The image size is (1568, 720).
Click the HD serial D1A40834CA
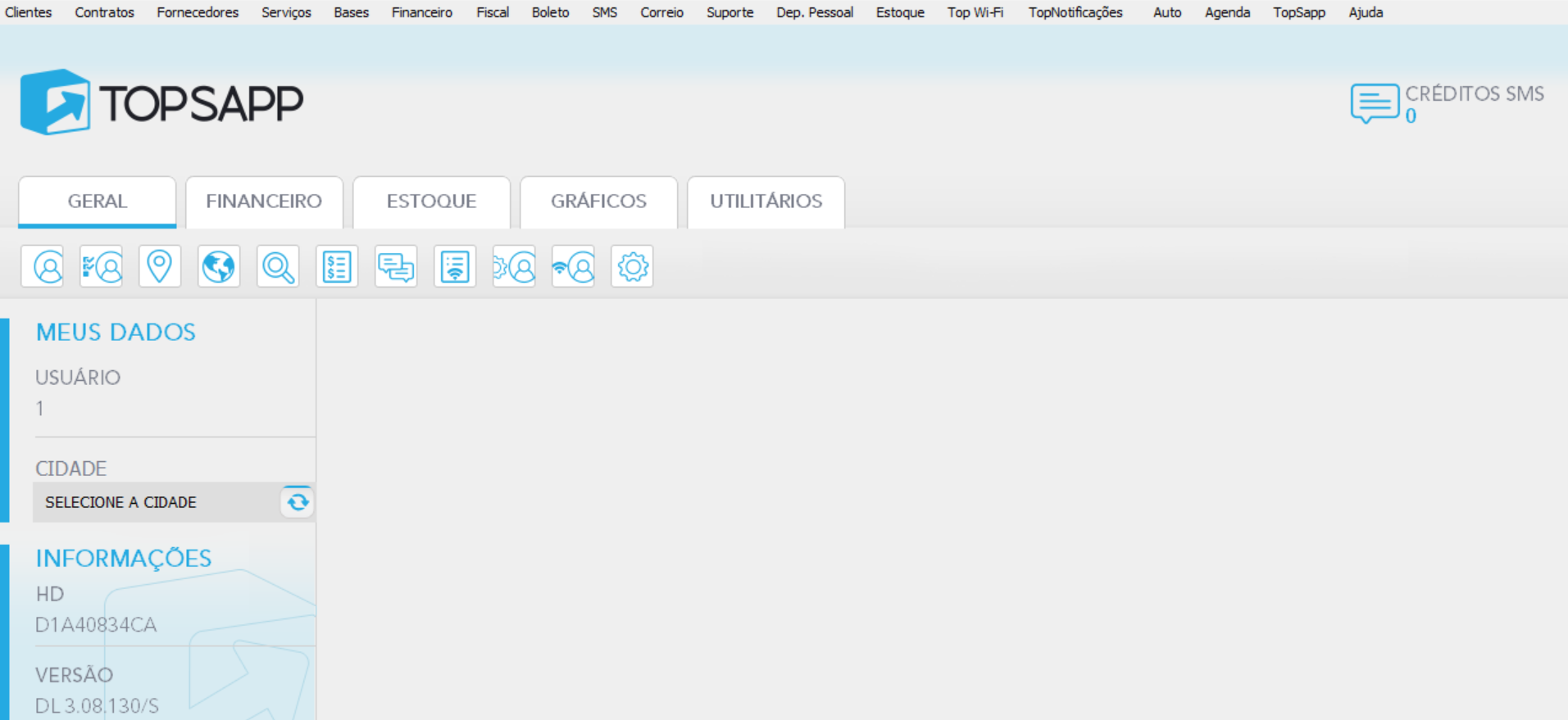[96, 625]
